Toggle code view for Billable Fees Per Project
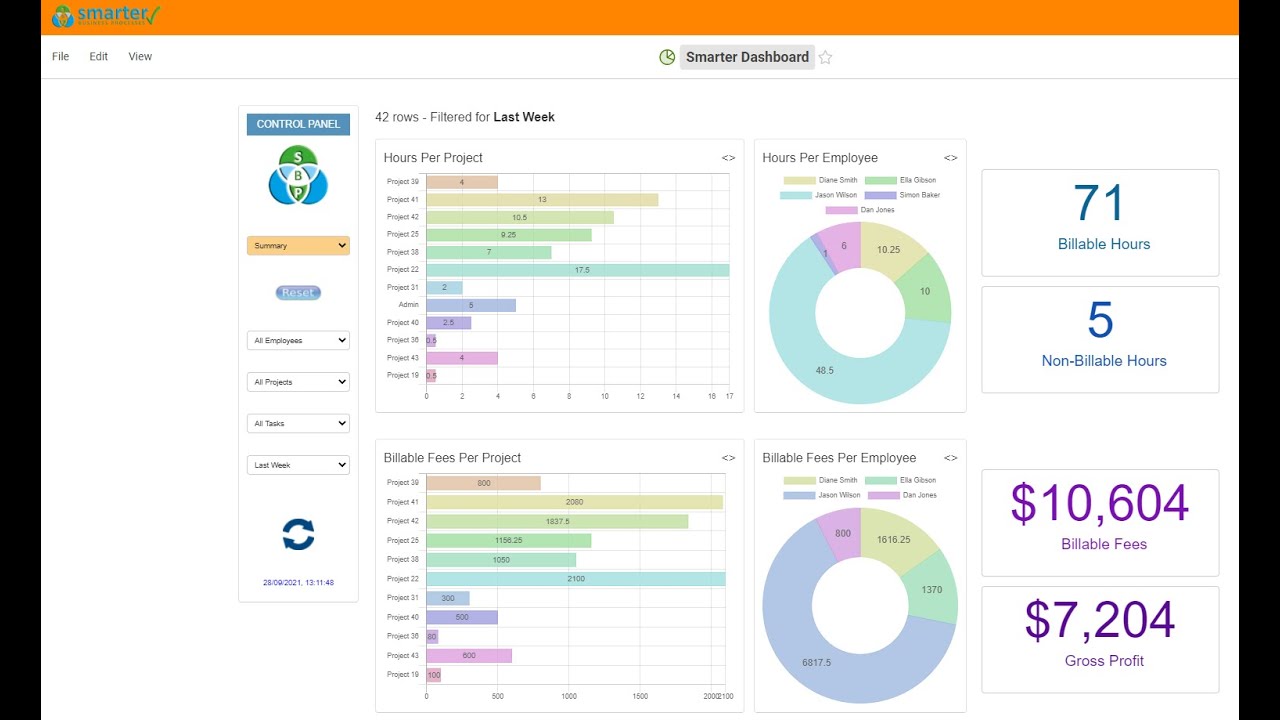The width and height of the screenshot is (1280, 720). pyautogui.click(x=728, y=458)
